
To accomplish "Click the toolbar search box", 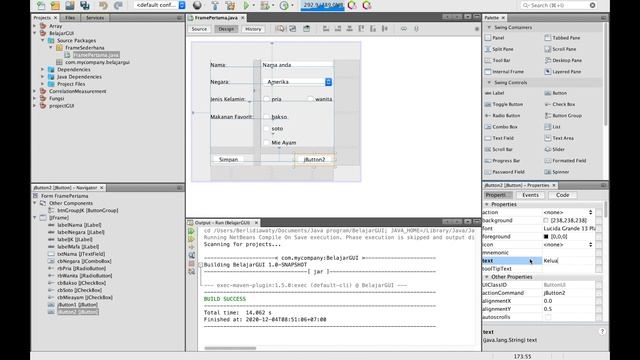I will 558,5.
